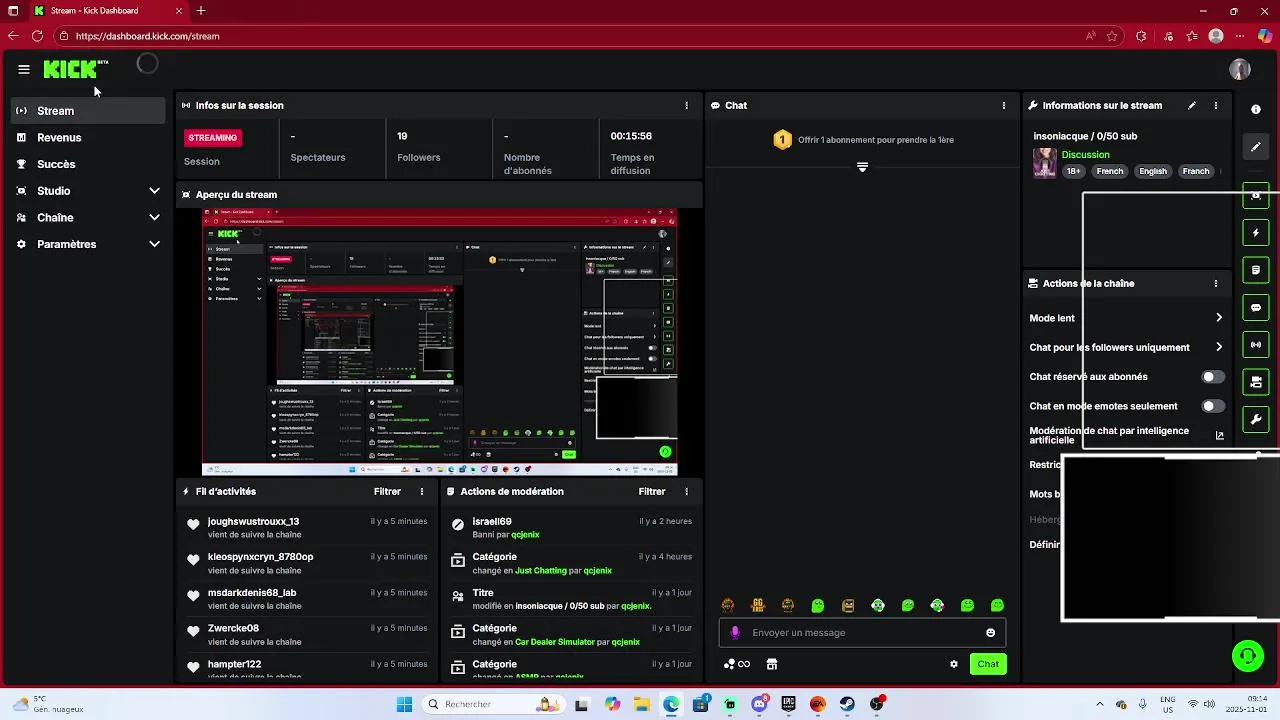Click the Kick logo
Image resolution: width=1280 pixels, height=720 pixels.
(71, 69)
